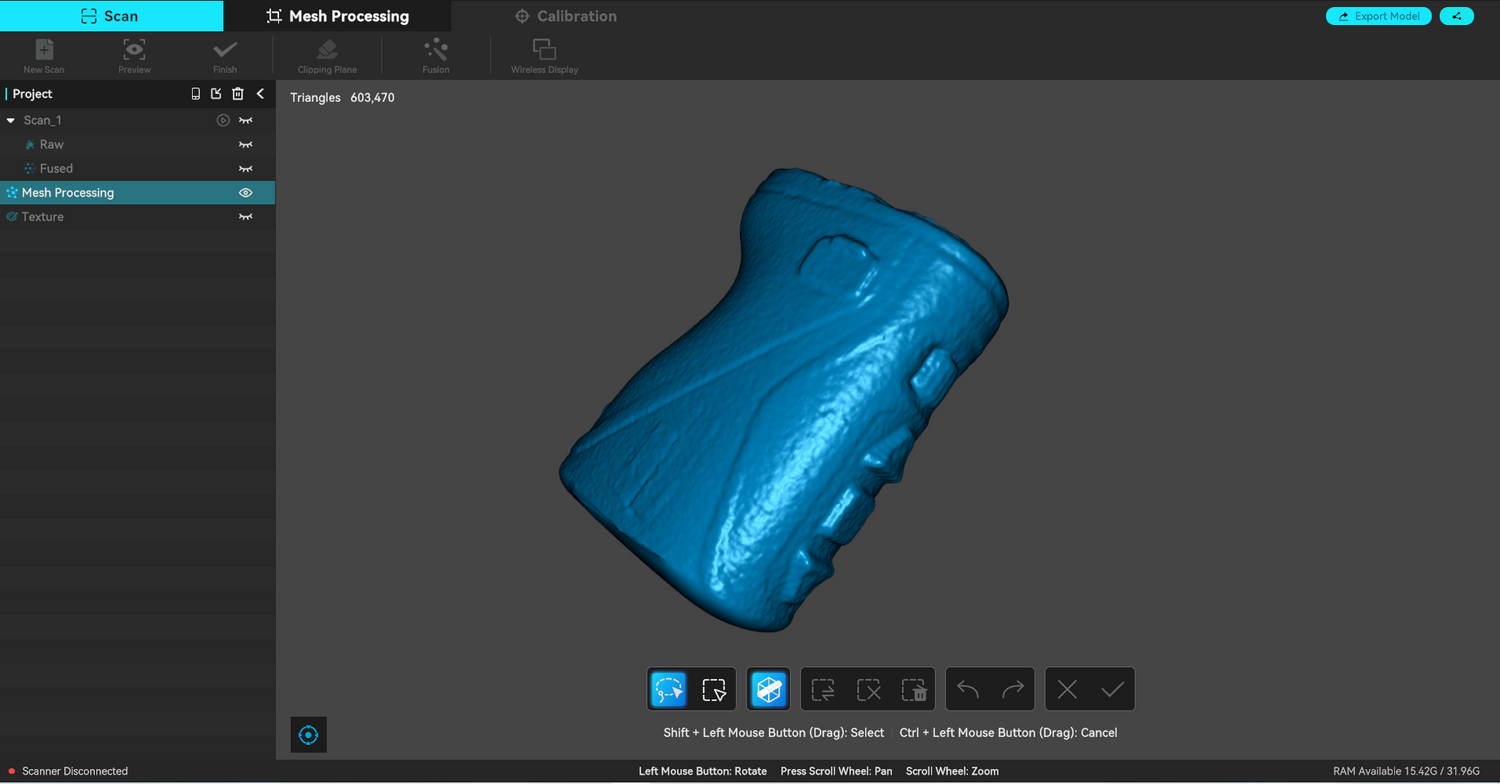This screenshot has height=784, width=1500.
Task: Show the Texture layer
Action: click(x=245, y=217)
